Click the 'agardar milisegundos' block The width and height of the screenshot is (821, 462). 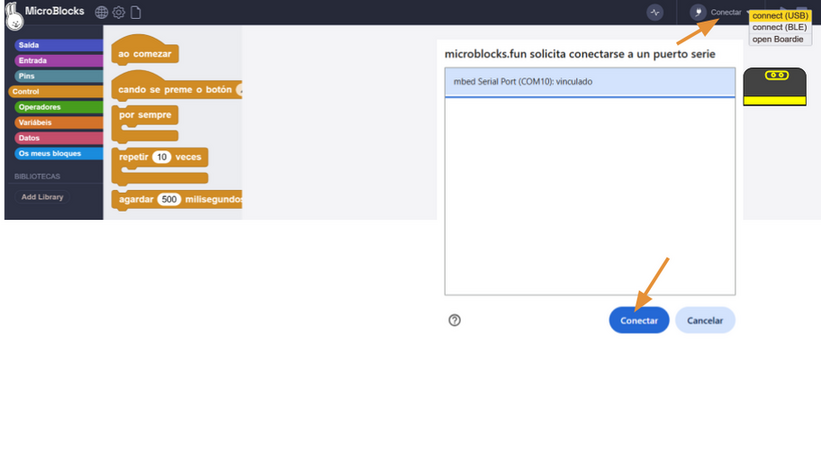(176, 200)
